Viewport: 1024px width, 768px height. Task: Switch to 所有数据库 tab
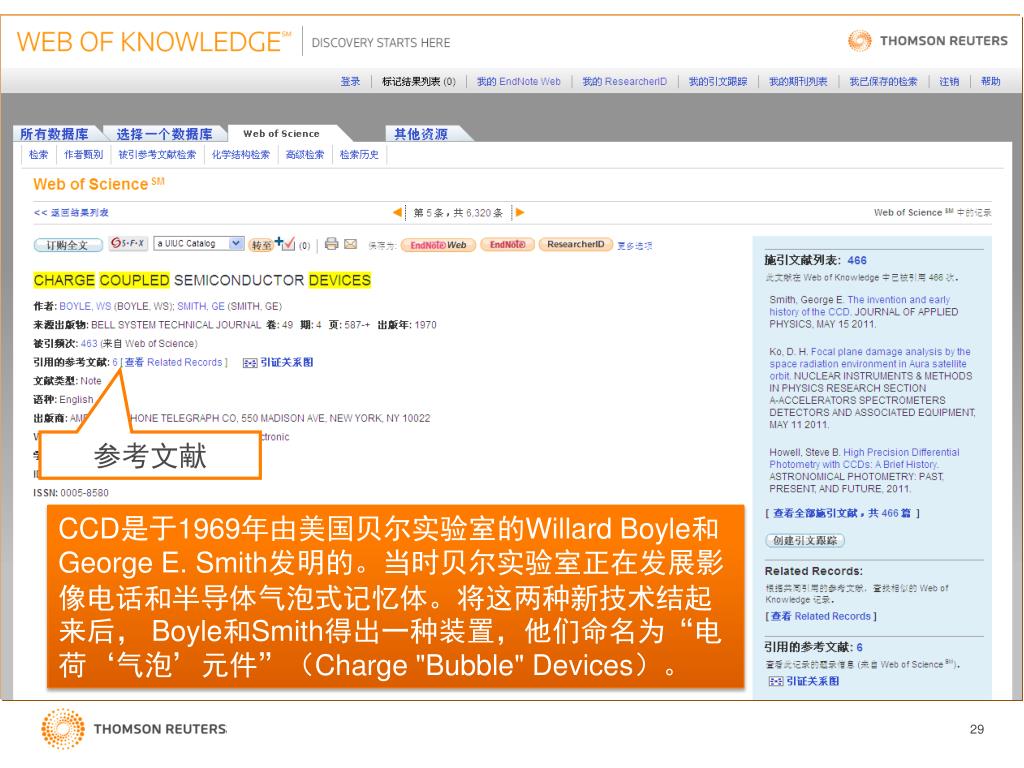pyautogui.click(x=55, y=134)
